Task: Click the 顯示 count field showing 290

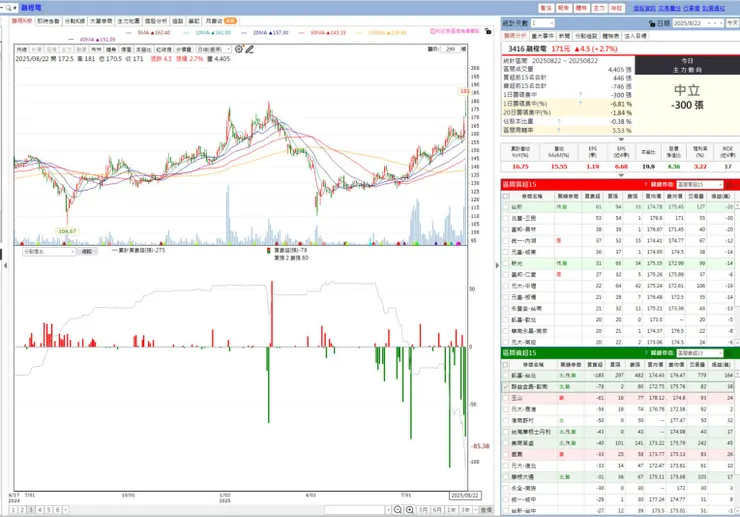Action: [x=450, y=49]
